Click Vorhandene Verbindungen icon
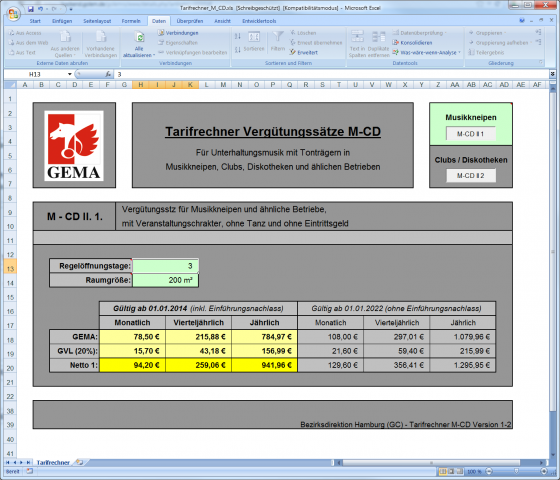Screen dimensions: 560x480 [101, 37]
